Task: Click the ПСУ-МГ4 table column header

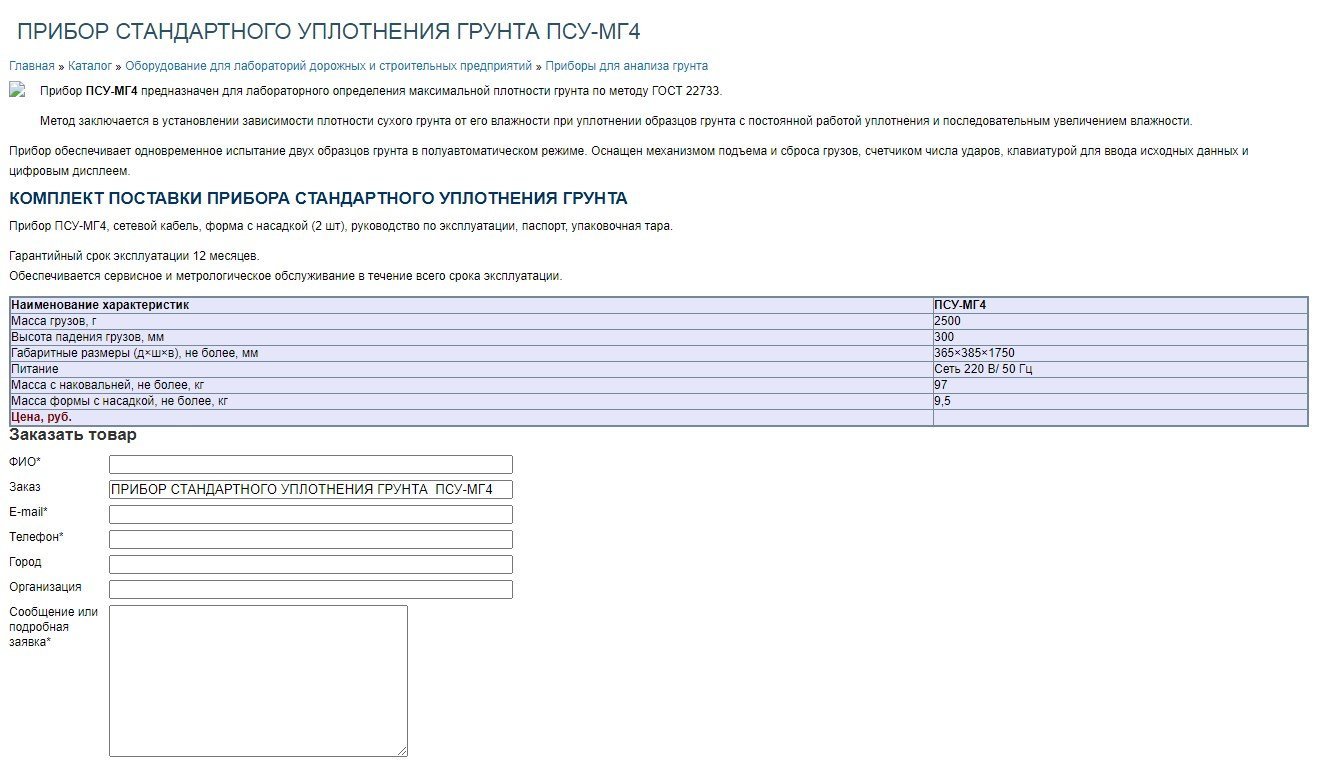Action: 960,305
